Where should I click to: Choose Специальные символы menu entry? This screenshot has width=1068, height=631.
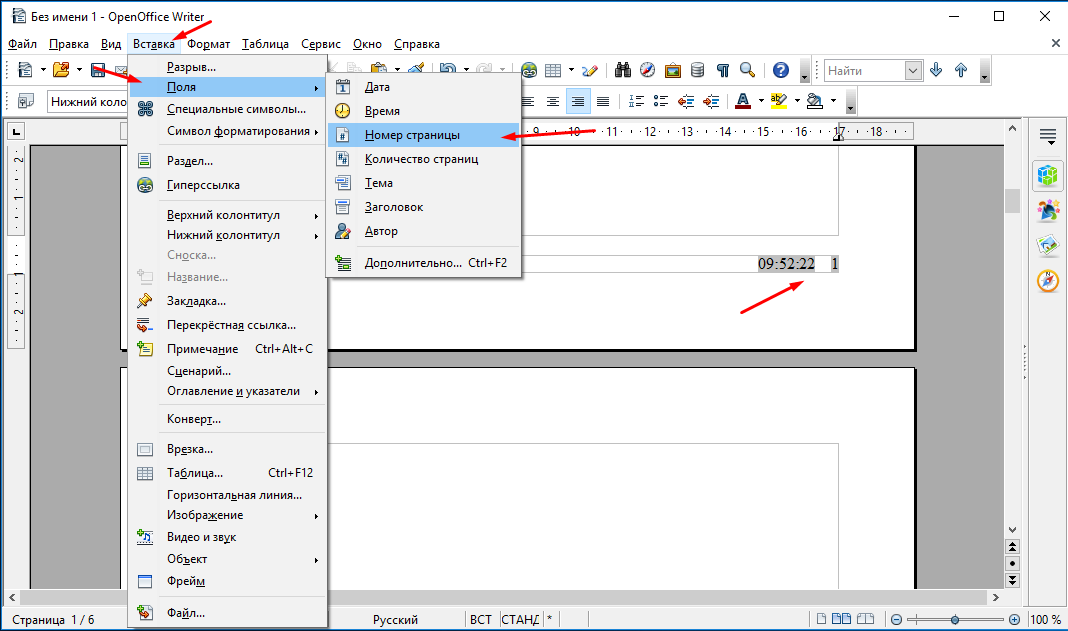tap(227, 109)
